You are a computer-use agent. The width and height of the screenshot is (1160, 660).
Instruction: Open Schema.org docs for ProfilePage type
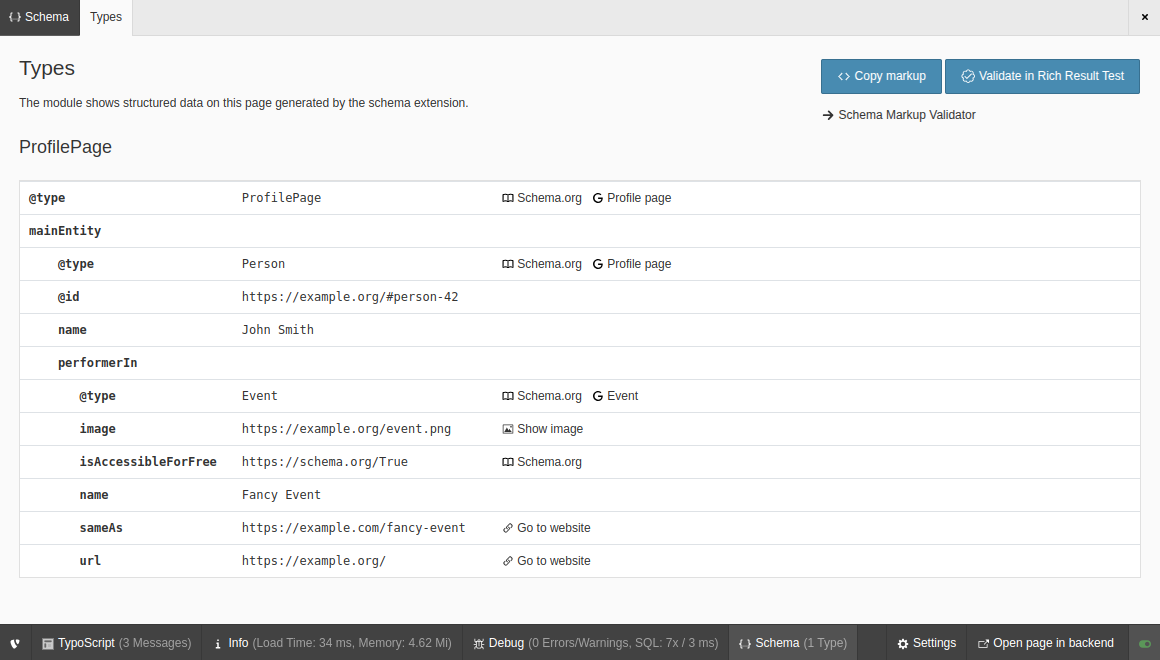[x=541, y=197]
